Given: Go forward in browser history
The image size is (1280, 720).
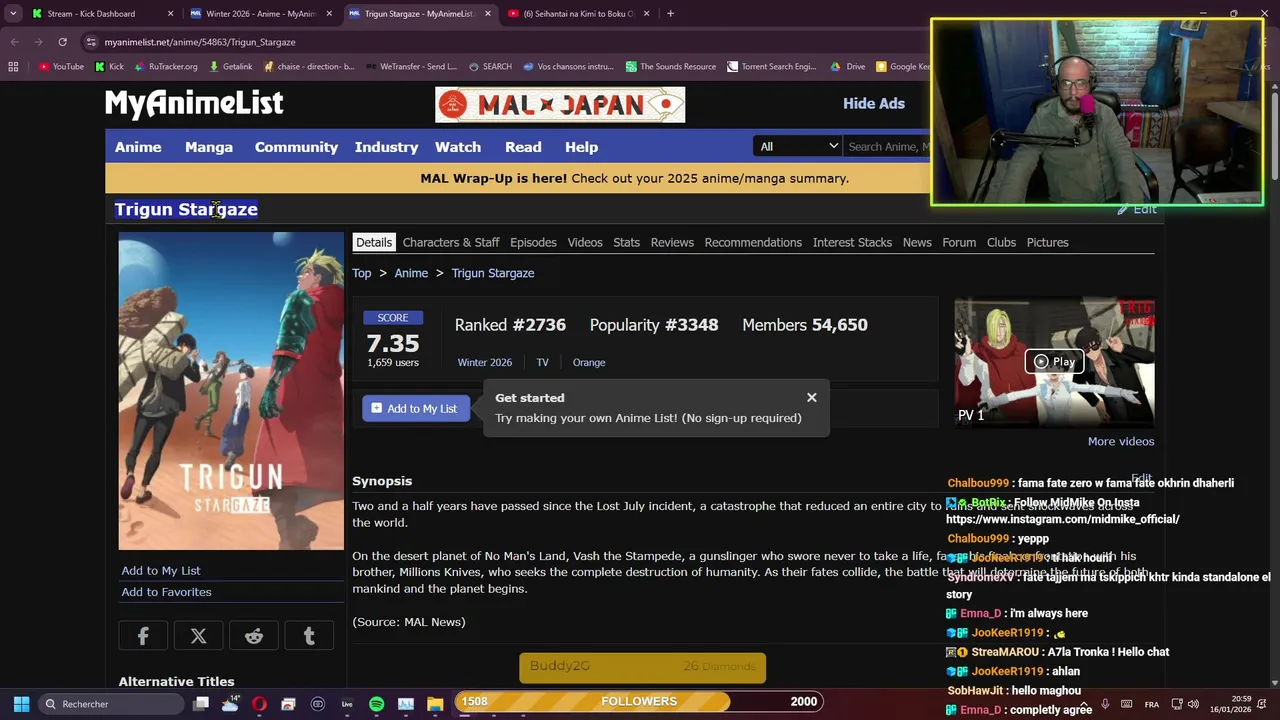Looking at the screenshot, I should click(x=38, y=42).
